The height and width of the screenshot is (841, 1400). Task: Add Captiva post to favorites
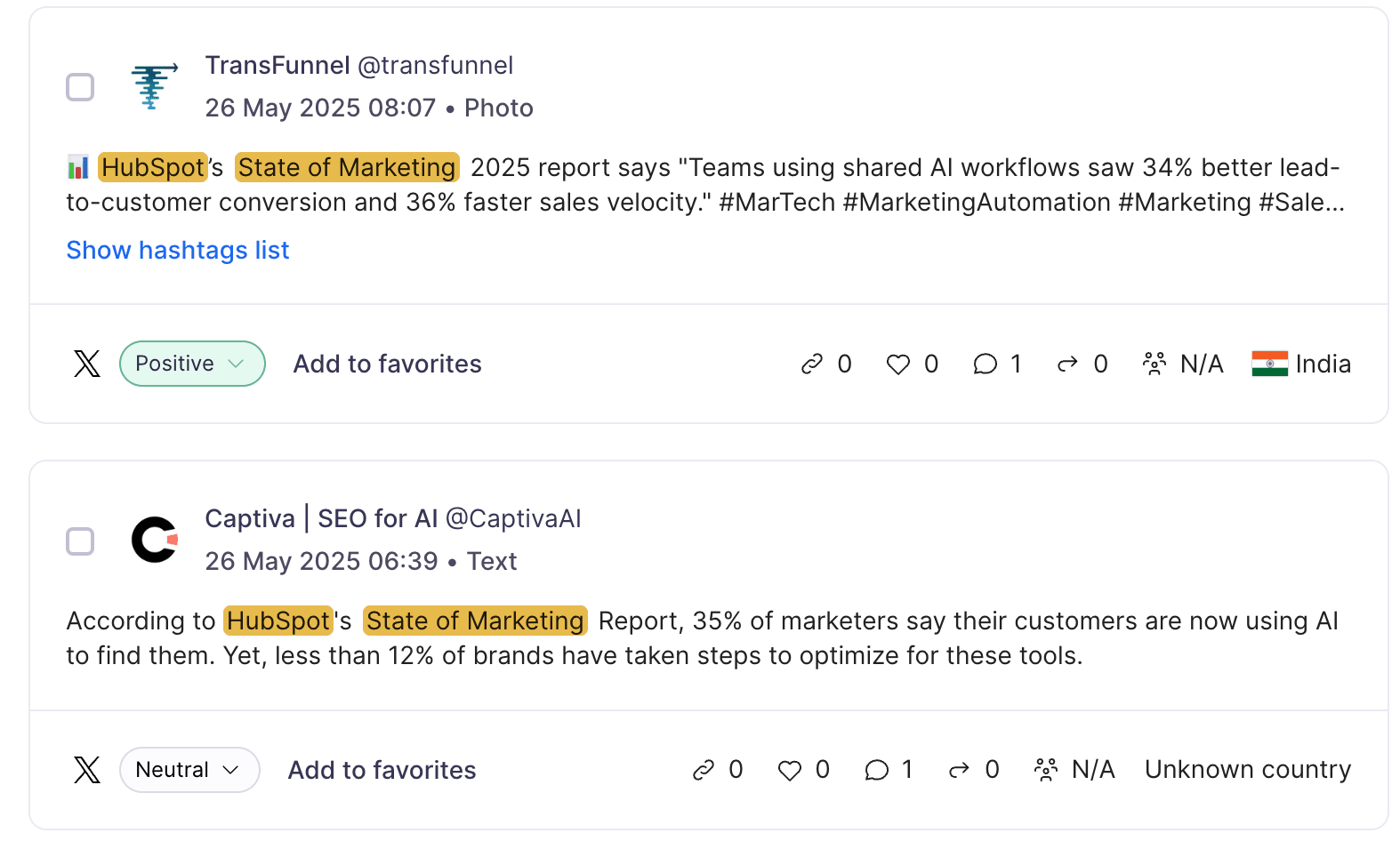point(382,770)
